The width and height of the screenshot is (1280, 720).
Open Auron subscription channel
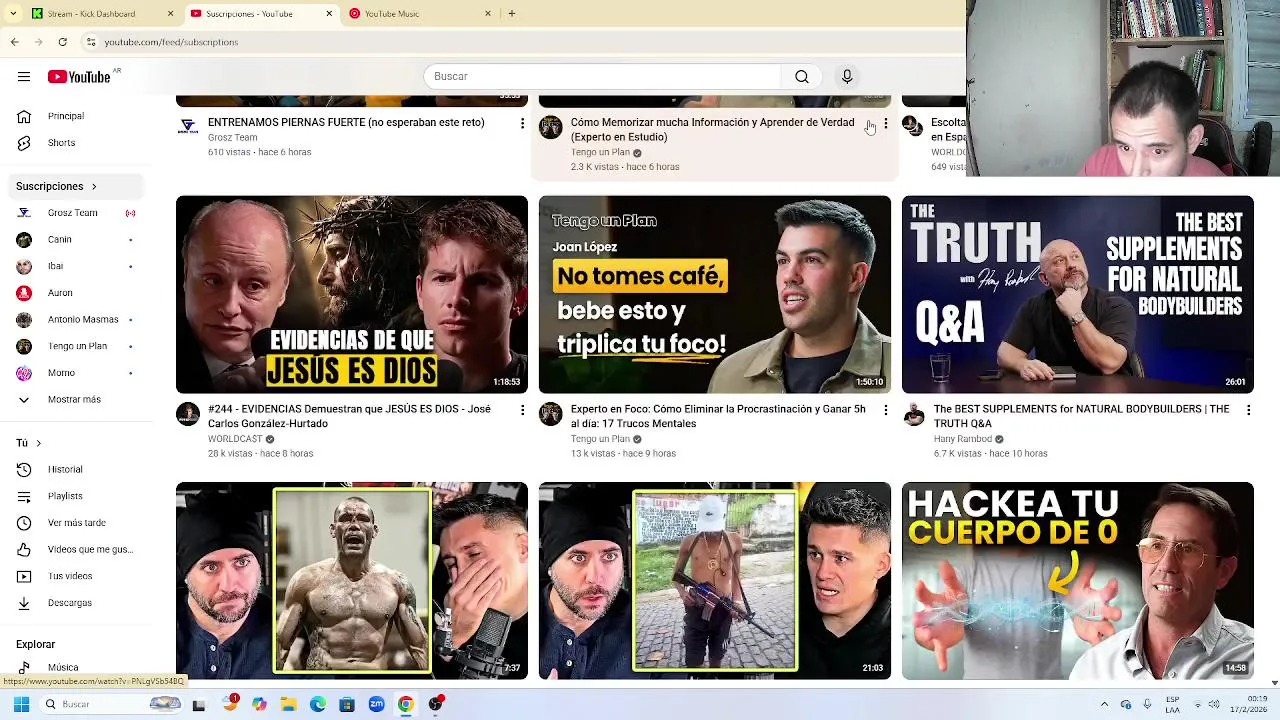point(75,293)
